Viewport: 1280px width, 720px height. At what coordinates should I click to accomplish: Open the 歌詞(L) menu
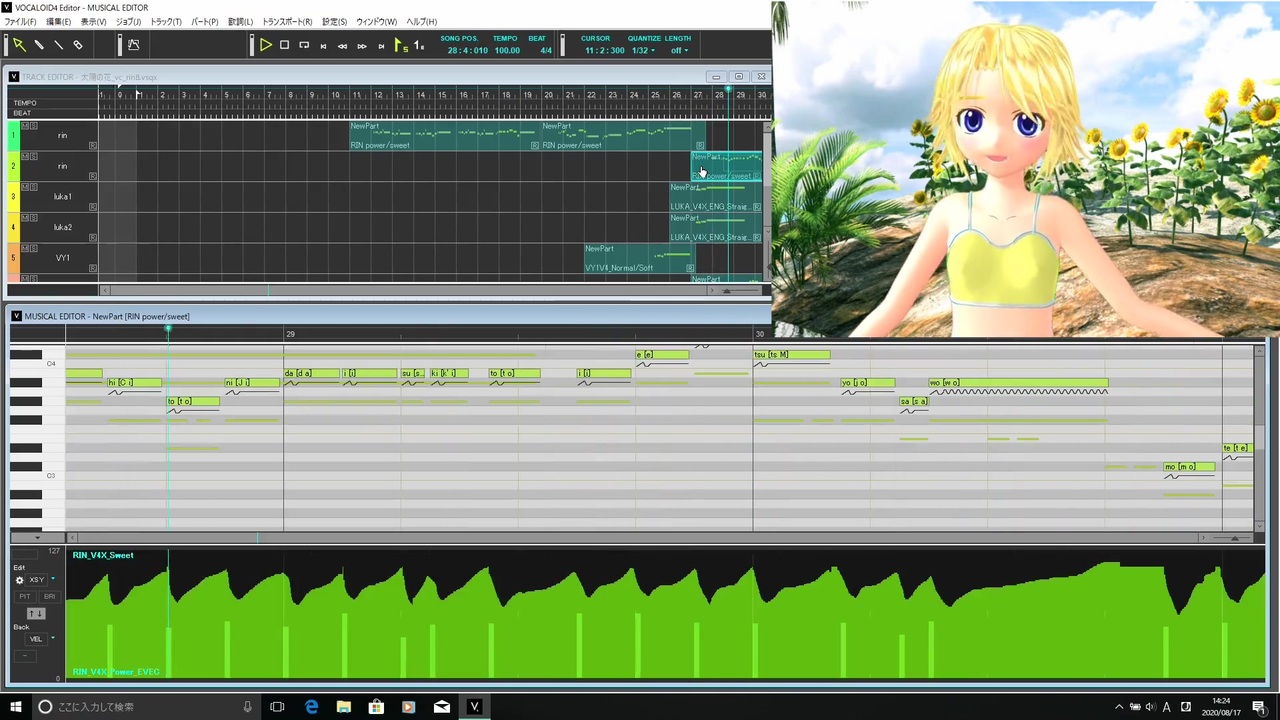coord(241,22)
